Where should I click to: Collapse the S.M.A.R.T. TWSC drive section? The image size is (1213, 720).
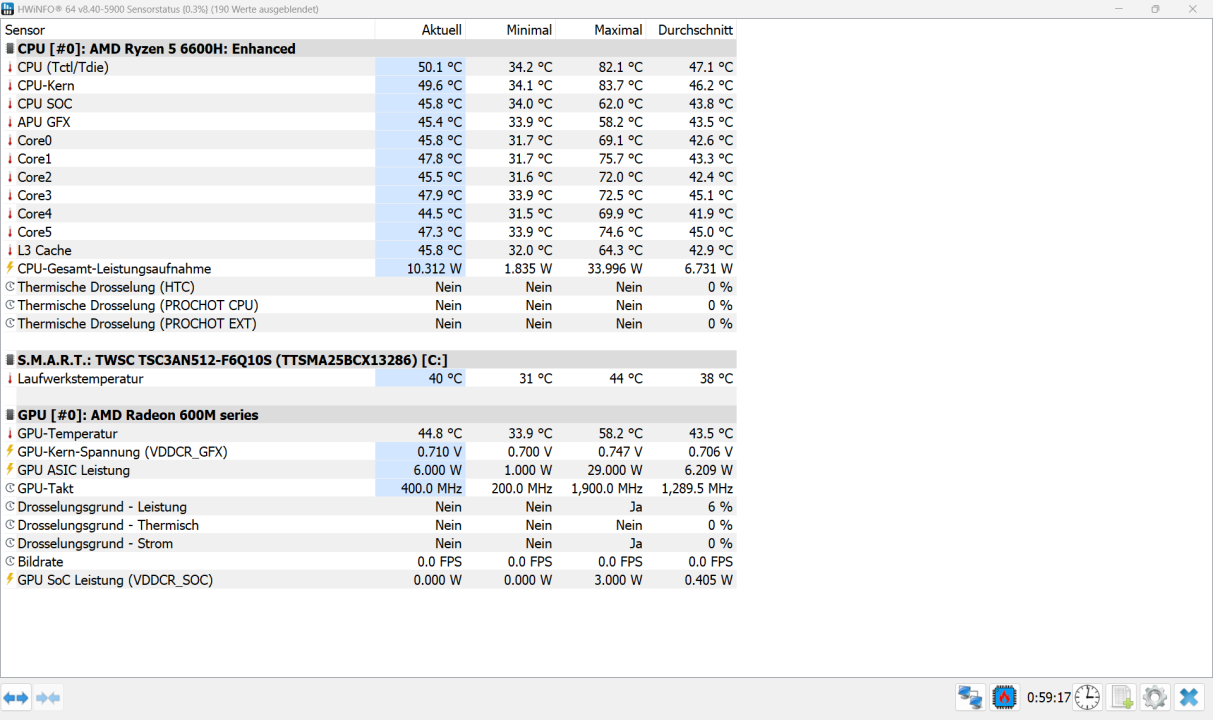click(9, 359)
